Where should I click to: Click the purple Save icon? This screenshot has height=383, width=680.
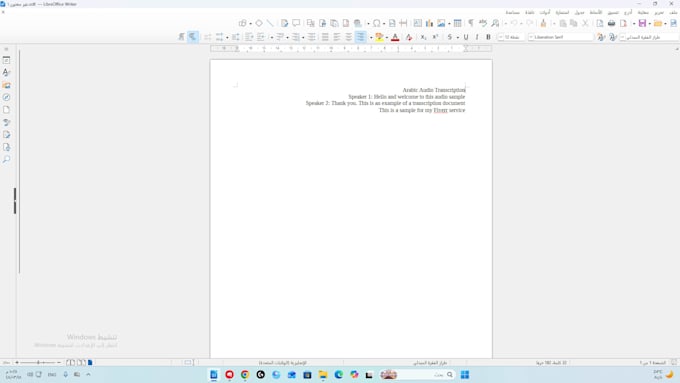point(642,23)
